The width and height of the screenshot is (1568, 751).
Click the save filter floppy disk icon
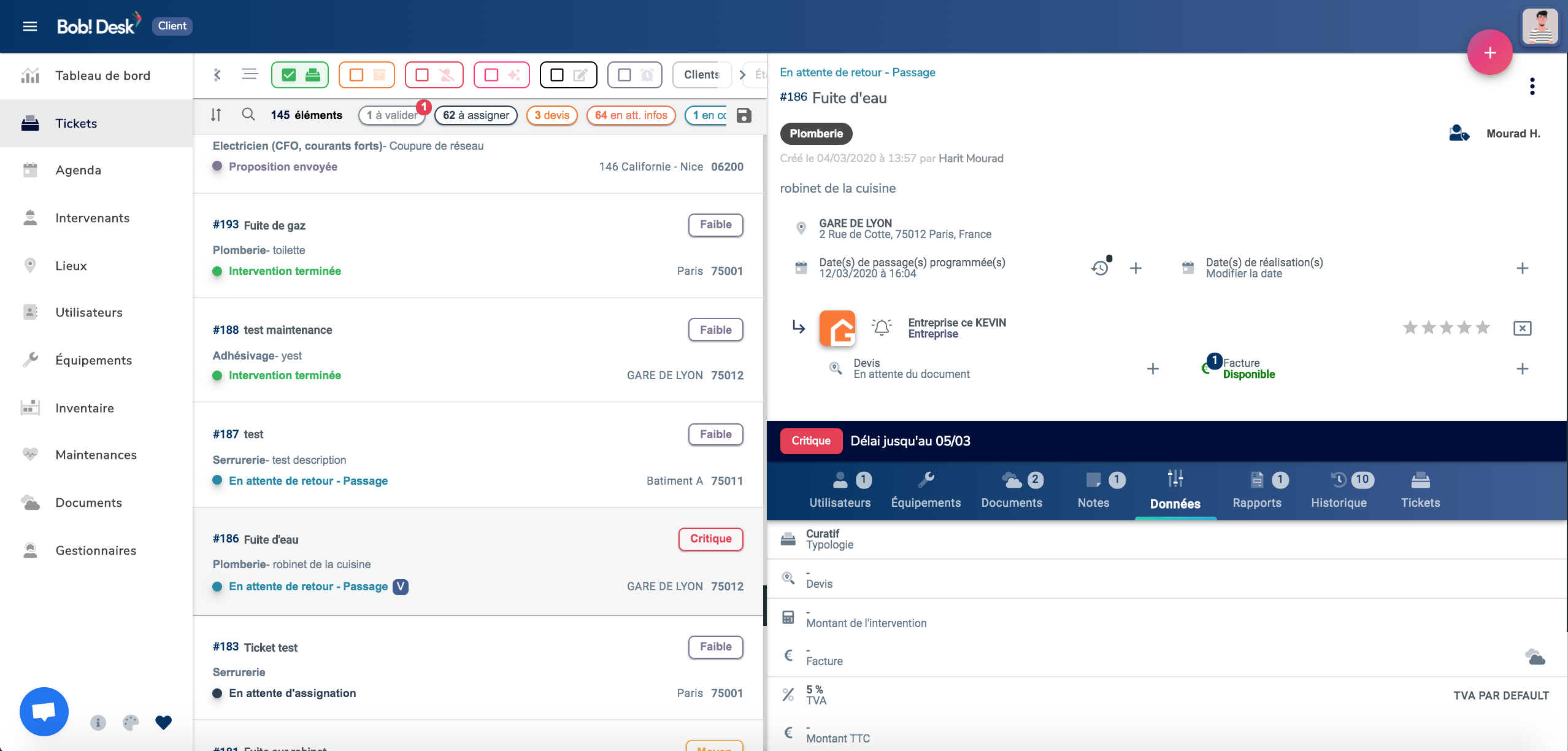(744, 115)
